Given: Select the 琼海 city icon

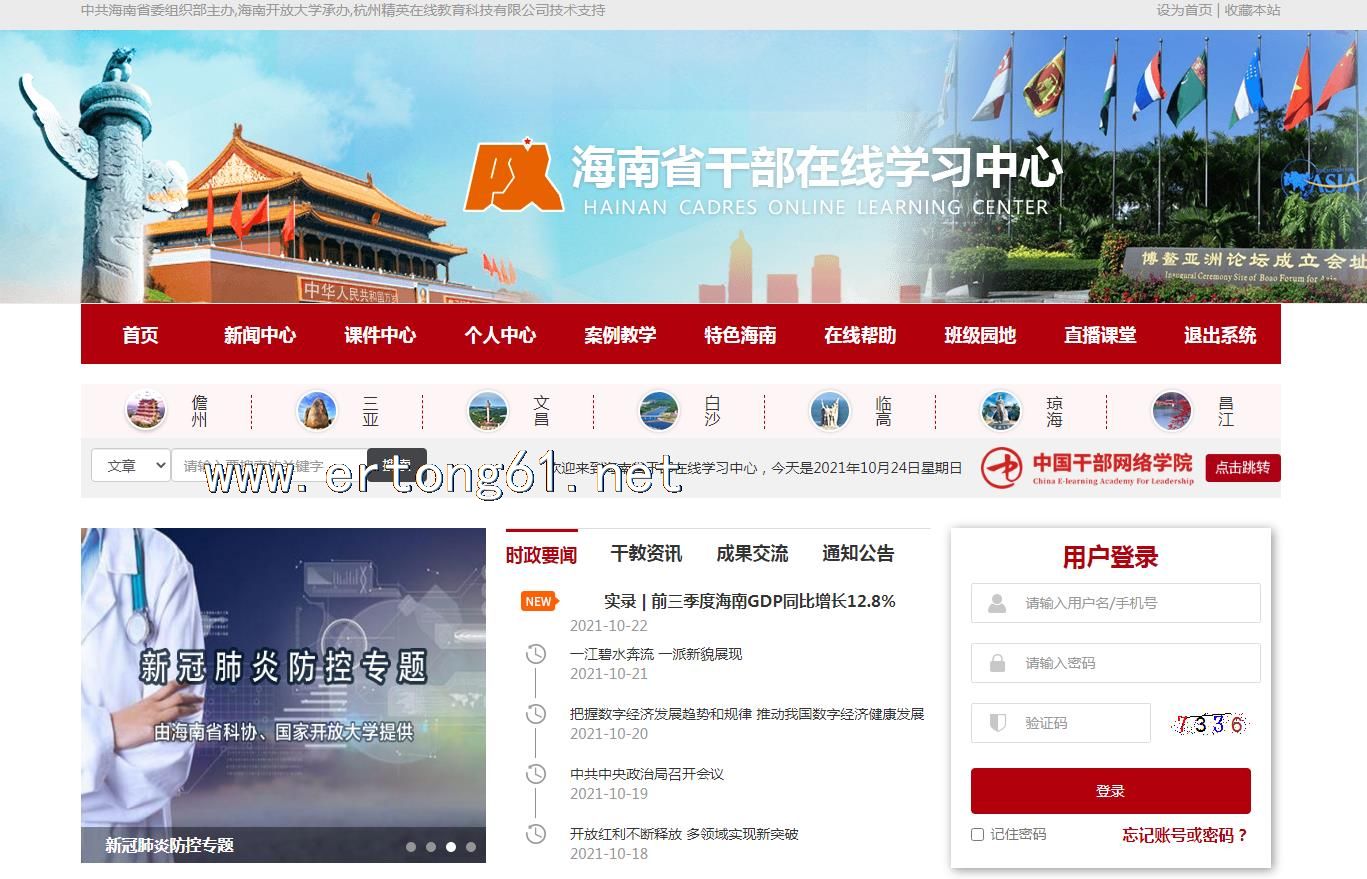Looking at the screenshot, I should [1001, 411].
